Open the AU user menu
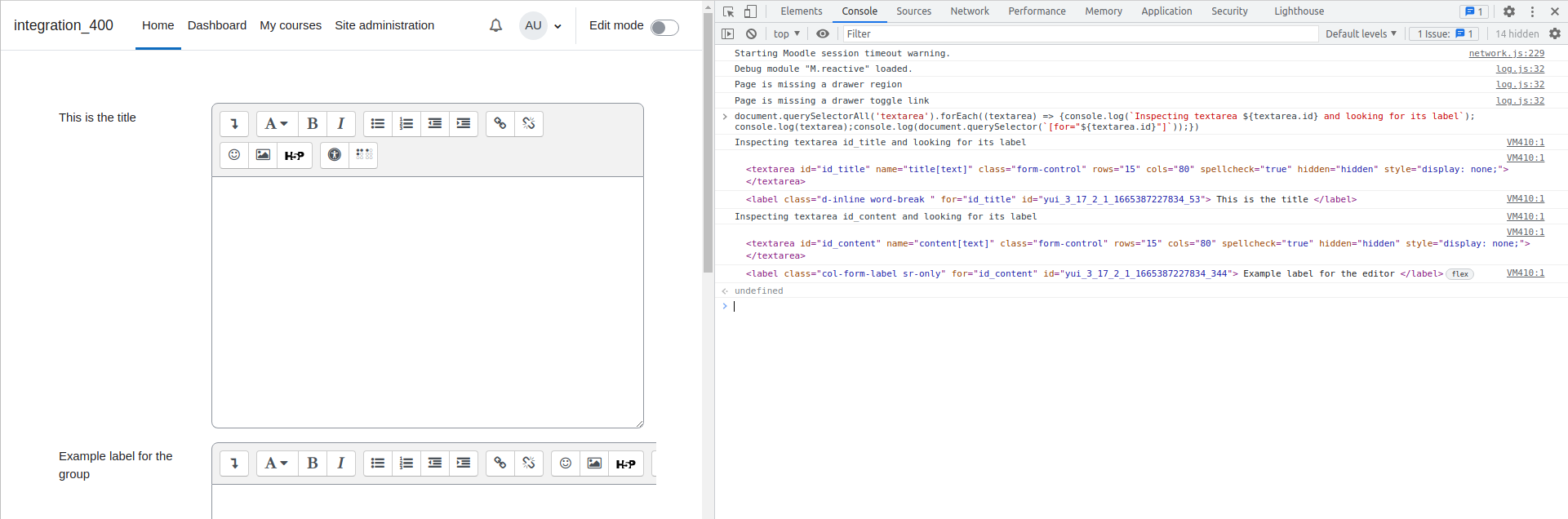This screenshot has width=1568, height=519. (x=541, y=25)
